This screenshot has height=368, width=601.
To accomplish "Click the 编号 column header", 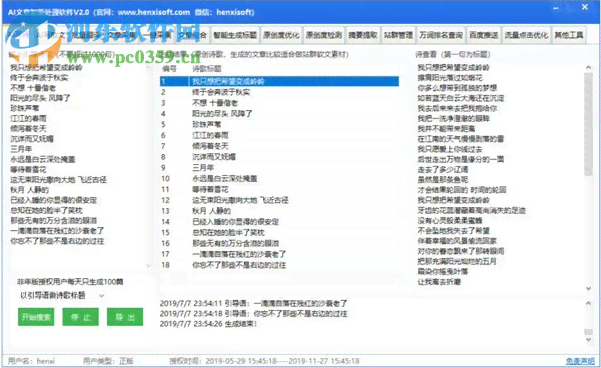I will pyautogui.click(x=169, y=69).
